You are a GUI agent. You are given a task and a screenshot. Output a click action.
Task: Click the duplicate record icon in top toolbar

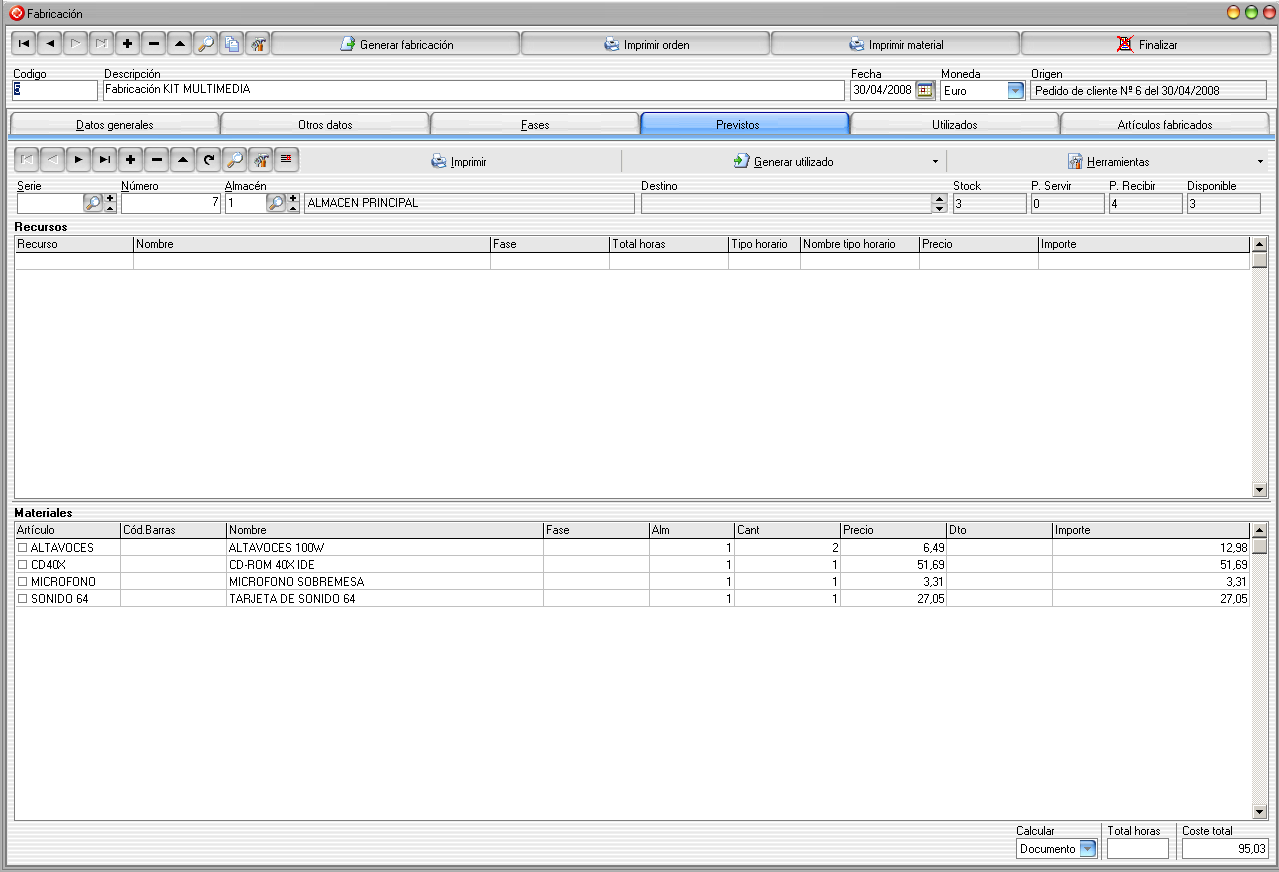231,44
